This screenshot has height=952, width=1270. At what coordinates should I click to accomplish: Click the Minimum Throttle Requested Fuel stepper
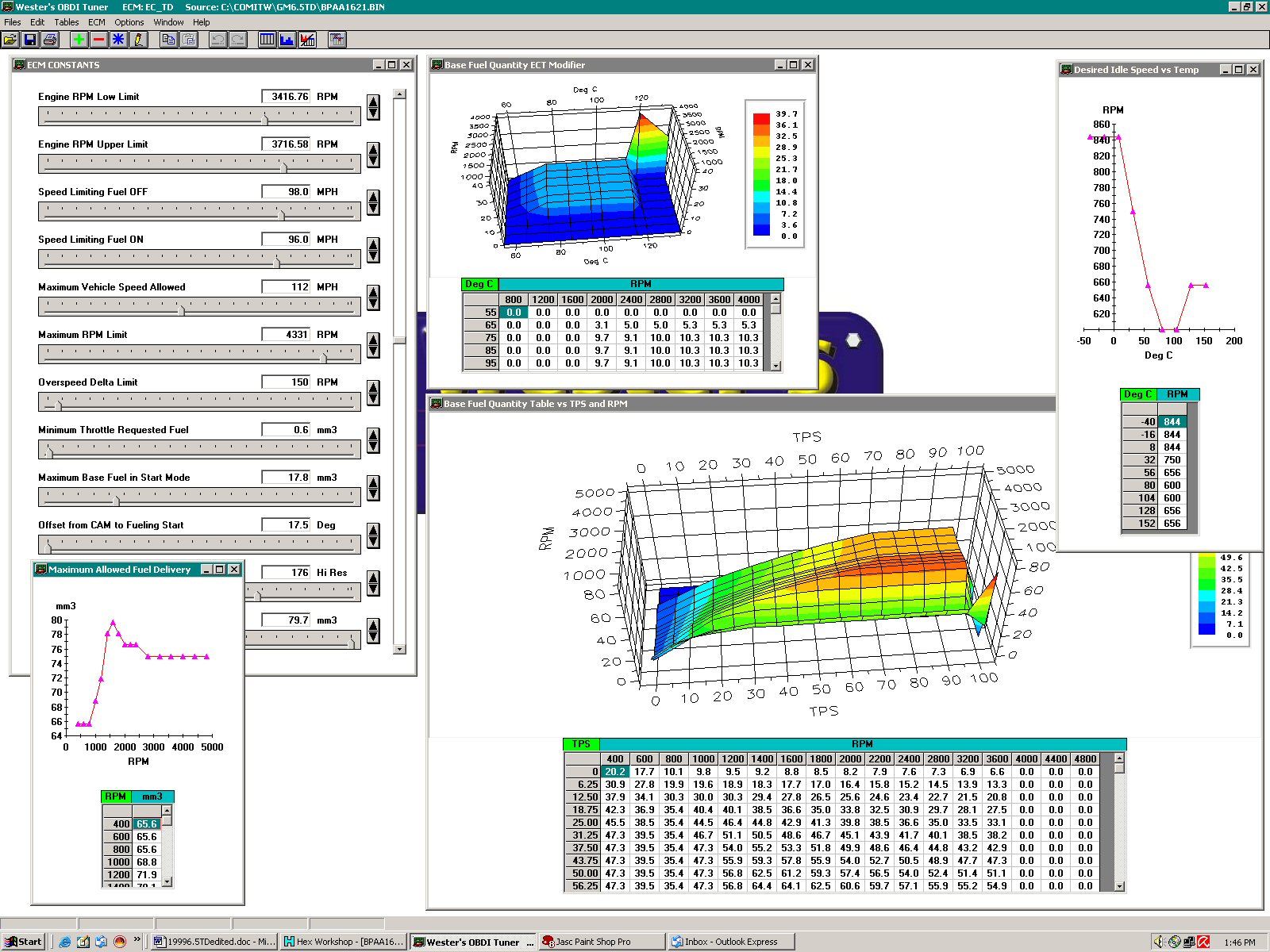tap(373, 440)
